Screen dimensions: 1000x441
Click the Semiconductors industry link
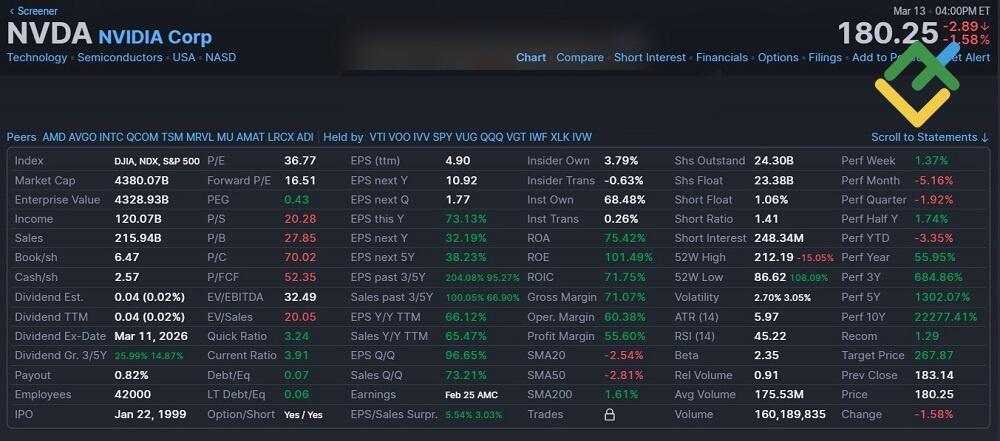pyautogui.click(x=120, y=57)
